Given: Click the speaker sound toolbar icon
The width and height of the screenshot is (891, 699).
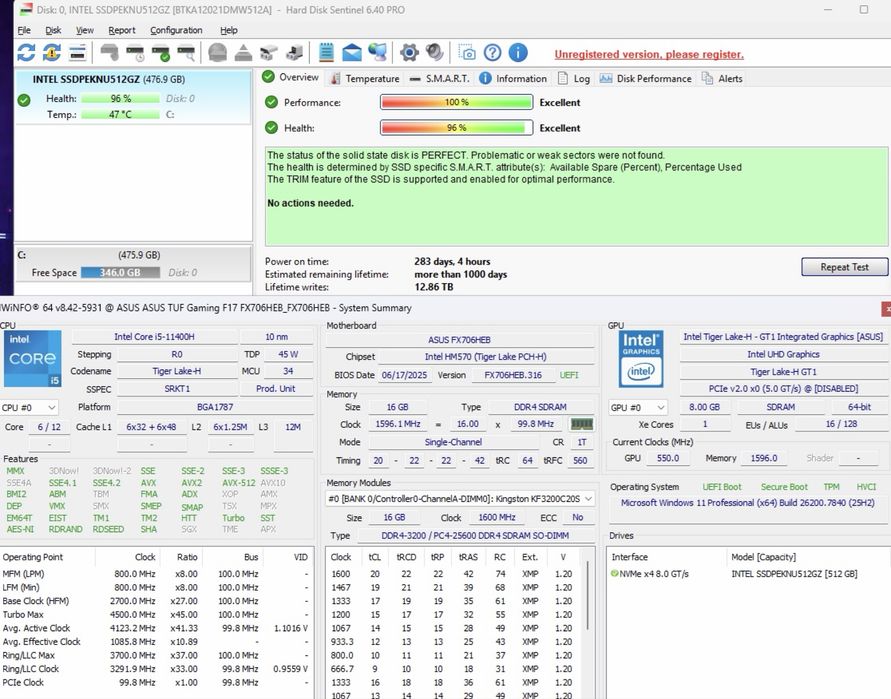Looking at the screenshot, I should pyautogui.click(x=434, y=53).
